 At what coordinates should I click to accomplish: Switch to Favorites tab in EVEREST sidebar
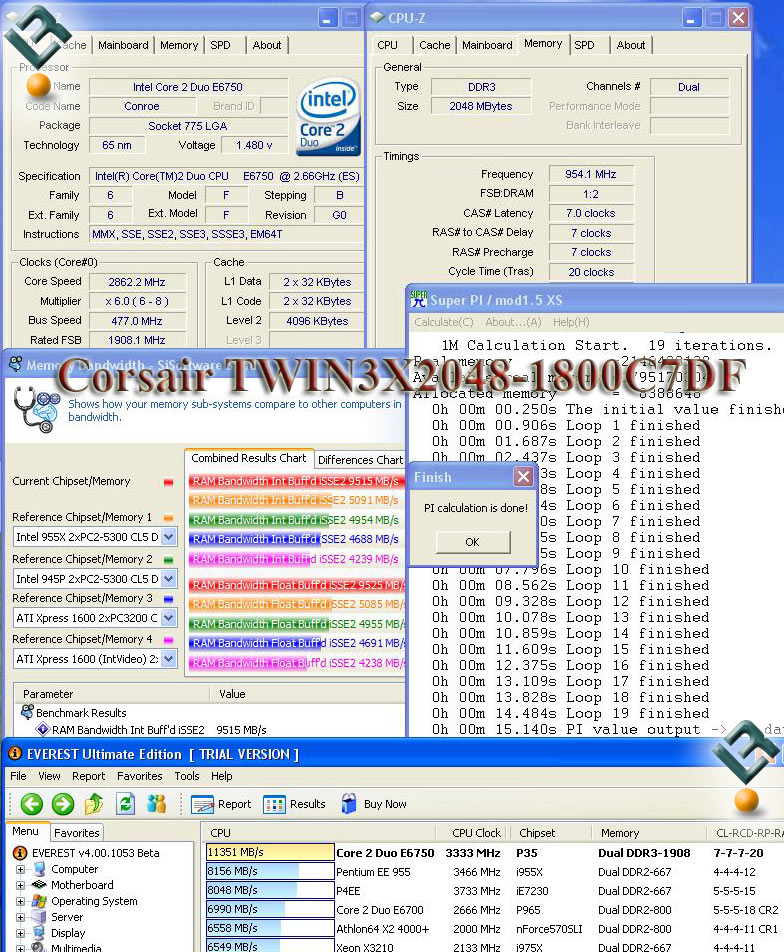coord(77,833)
